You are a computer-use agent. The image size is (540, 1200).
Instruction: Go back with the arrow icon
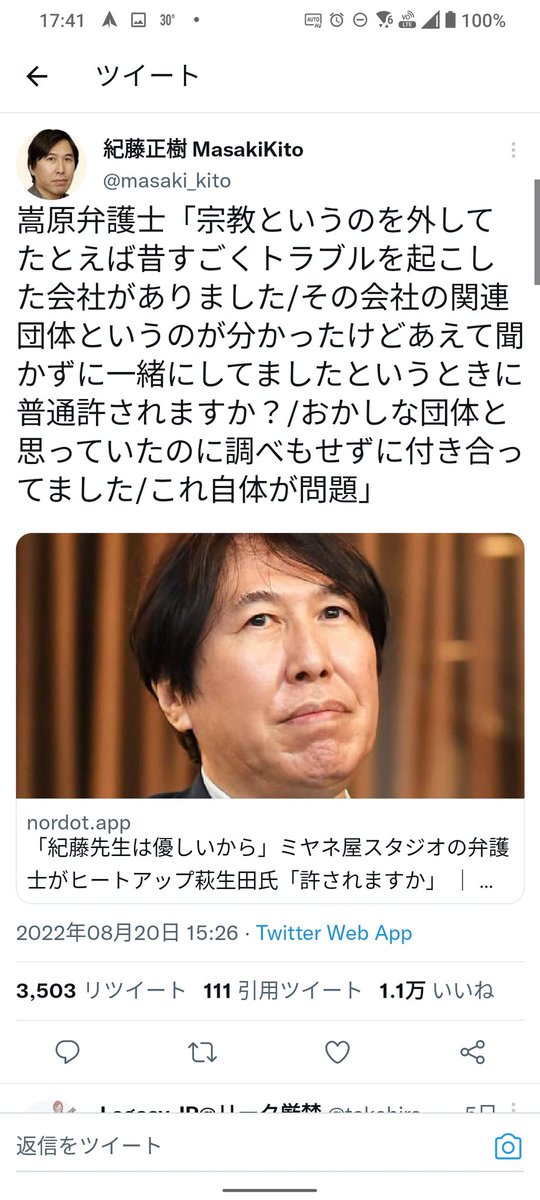tap(37, 77)
